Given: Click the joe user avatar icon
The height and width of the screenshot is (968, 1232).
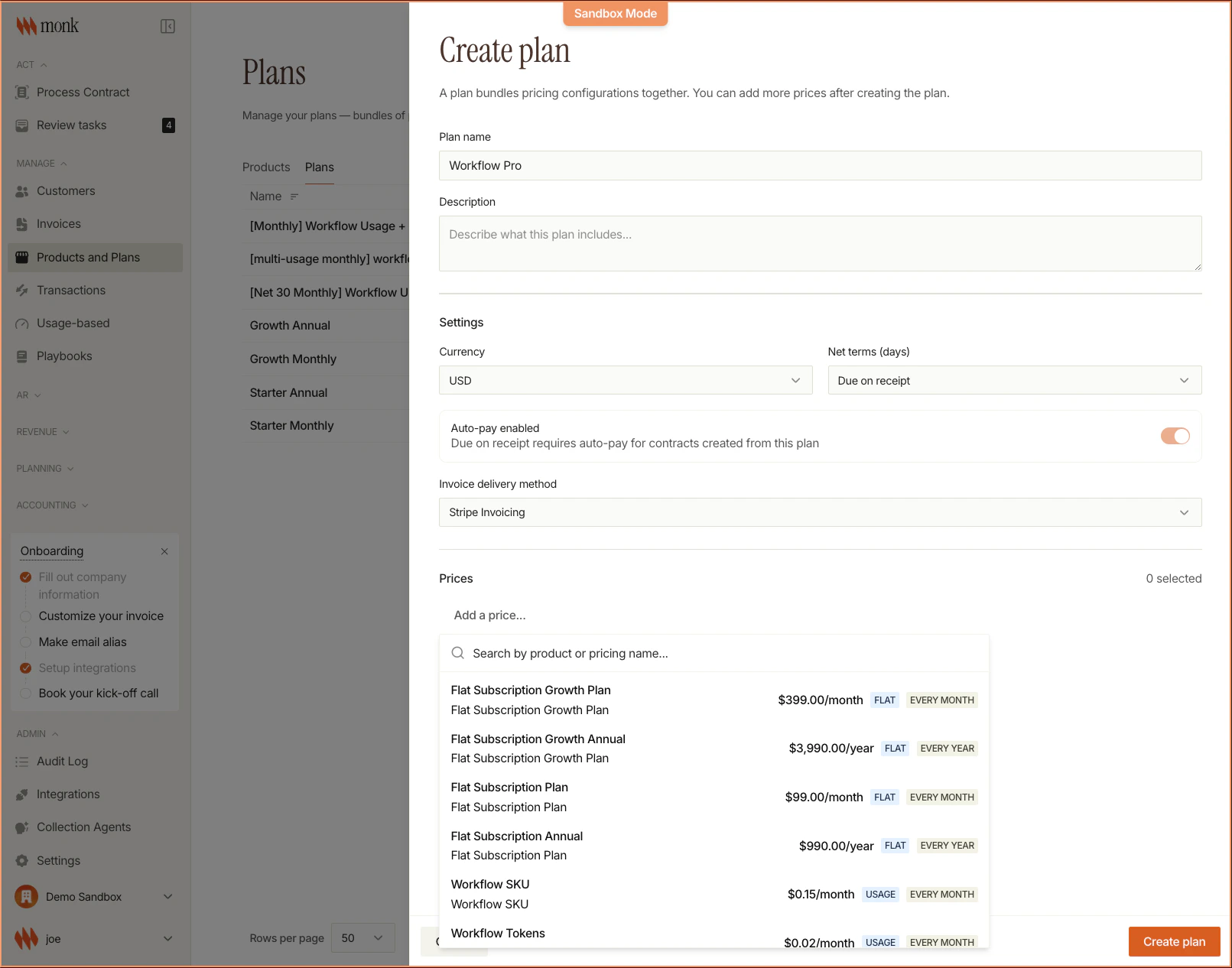Looking at the screenshot, I should pyautogui.click(x=27, y=939).
